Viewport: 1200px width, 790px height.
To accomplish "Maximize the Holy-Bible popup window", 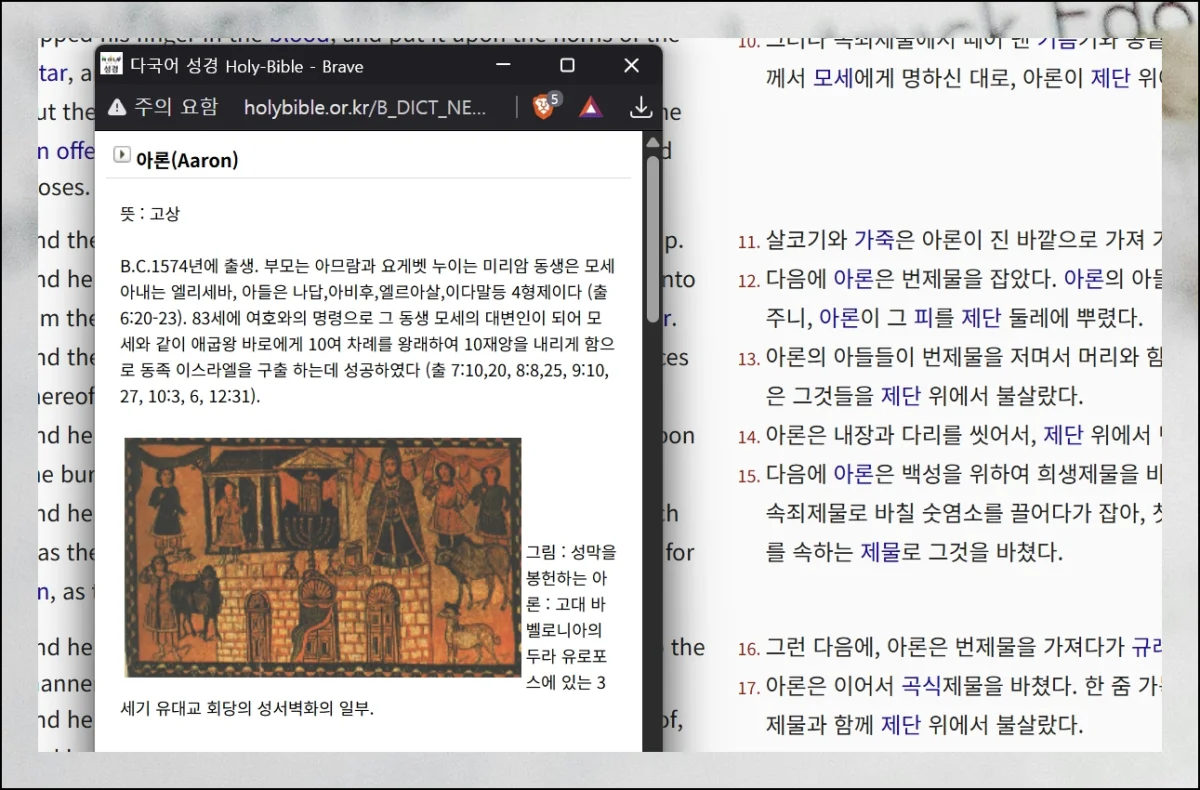I will coord(567,65).
